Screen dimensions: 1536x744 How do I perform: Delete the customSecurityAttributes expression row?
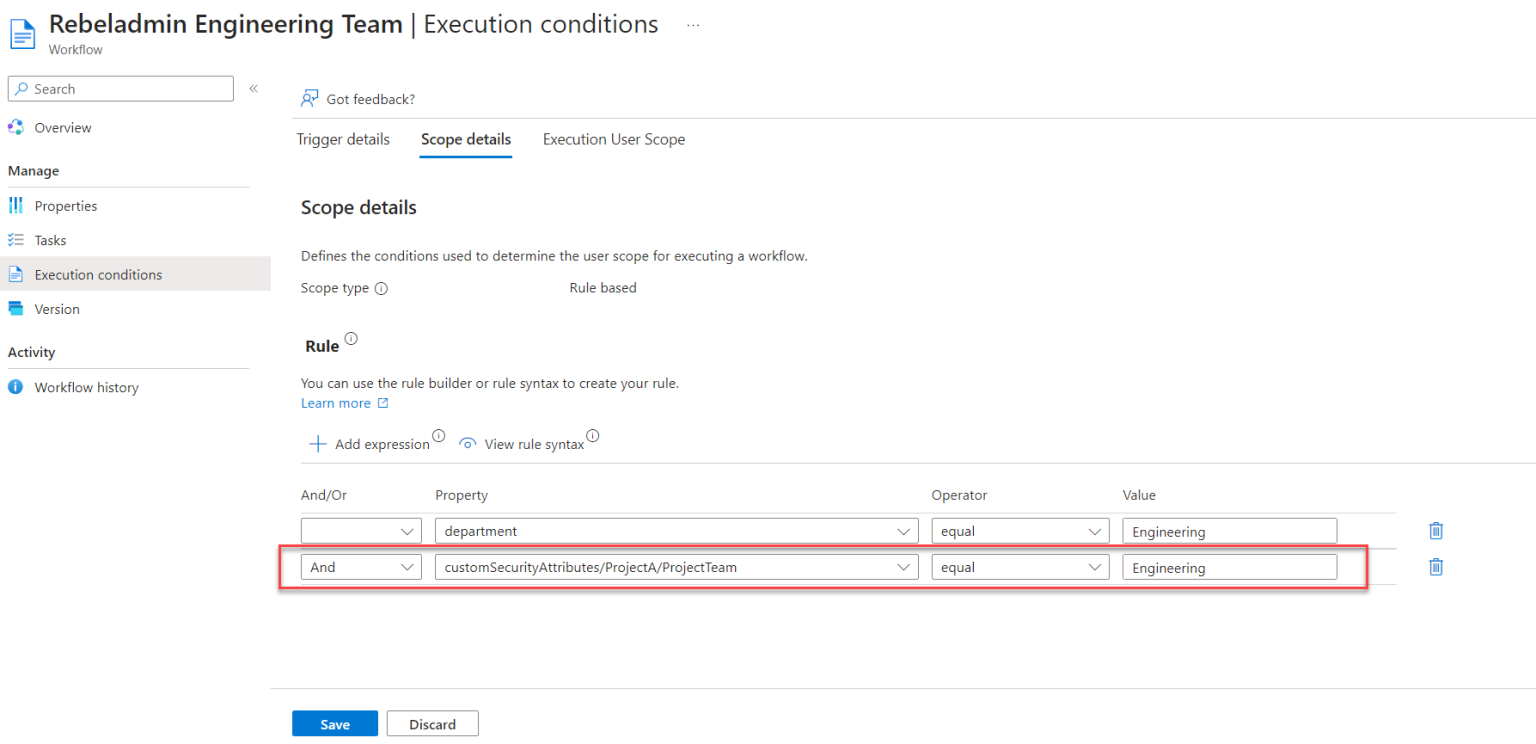(1436, 567)
